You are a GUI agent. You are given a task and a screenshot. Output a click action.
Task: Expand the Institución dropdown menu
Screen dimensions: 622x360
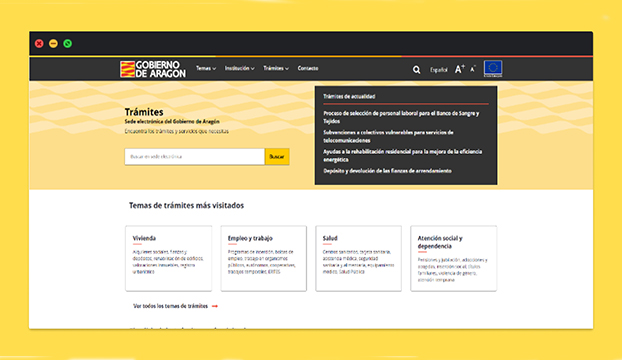(x=240, y=69)
